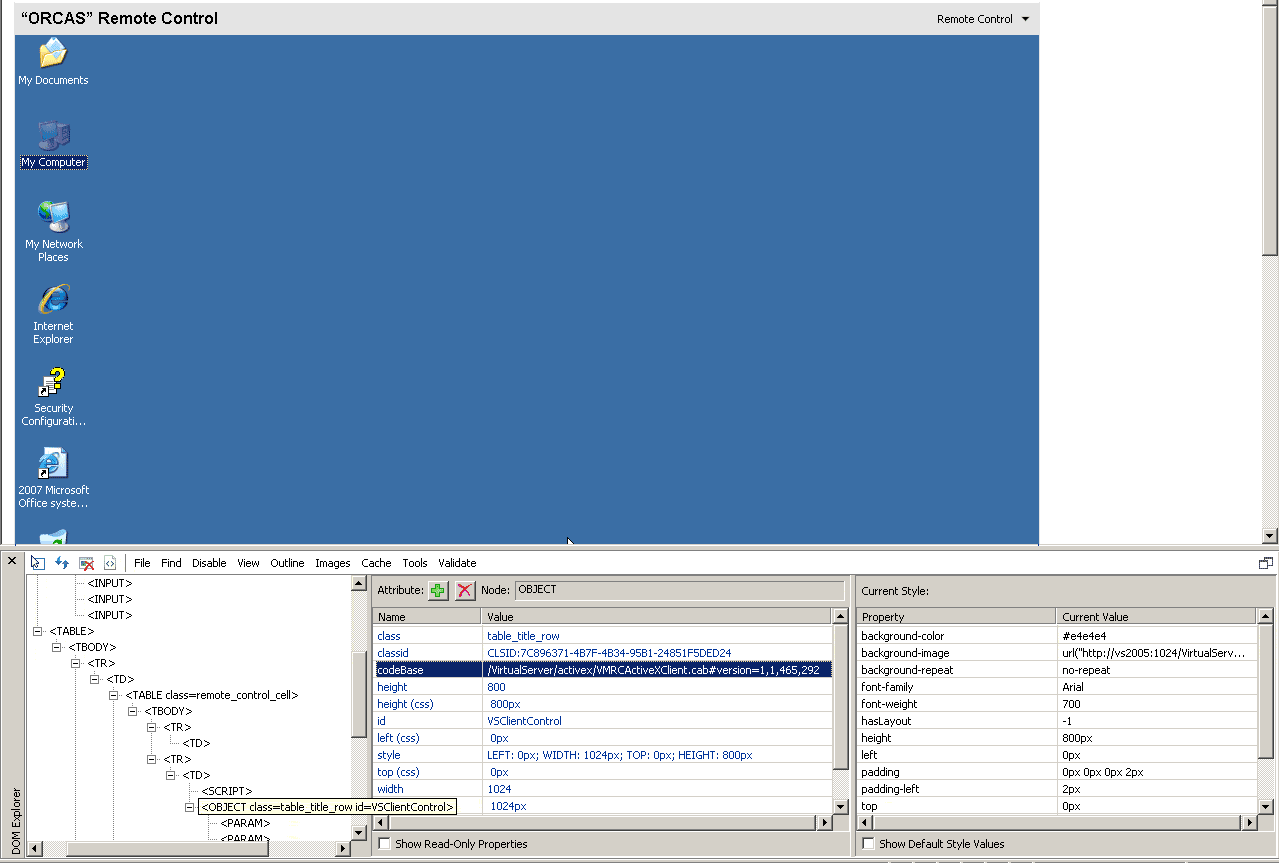The image size is (1279, 863).
Task: Click the background-color value #e4e4e4
Action: point(1085,636)
